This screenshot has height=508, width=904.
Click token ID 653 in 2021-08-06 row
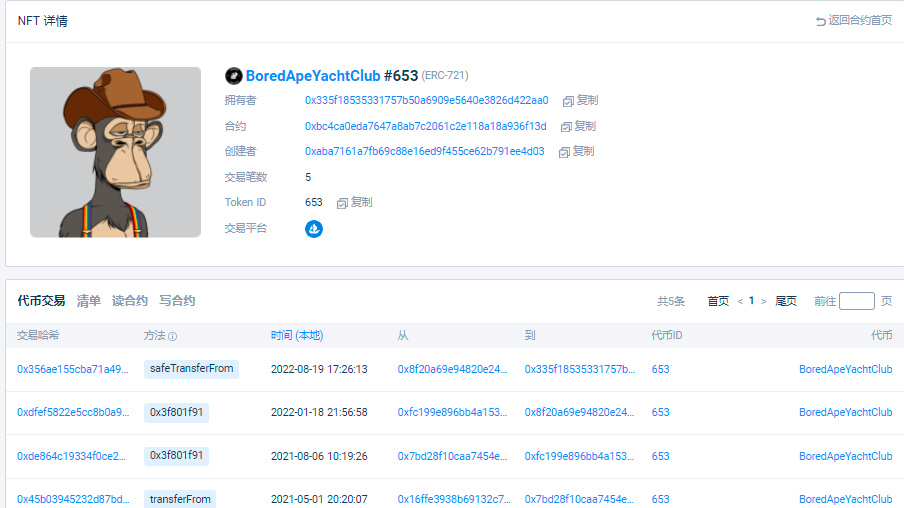pyautogui.click(x=661, y=456)
